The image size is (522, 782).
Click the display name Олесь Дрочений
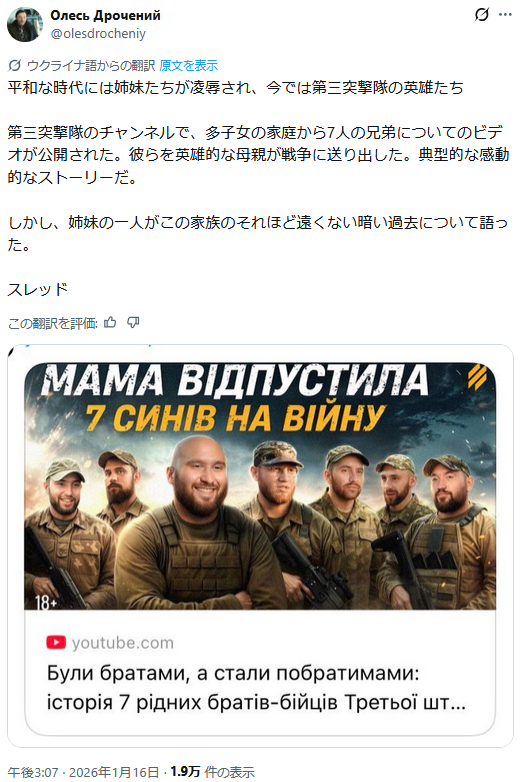point(105,15)
